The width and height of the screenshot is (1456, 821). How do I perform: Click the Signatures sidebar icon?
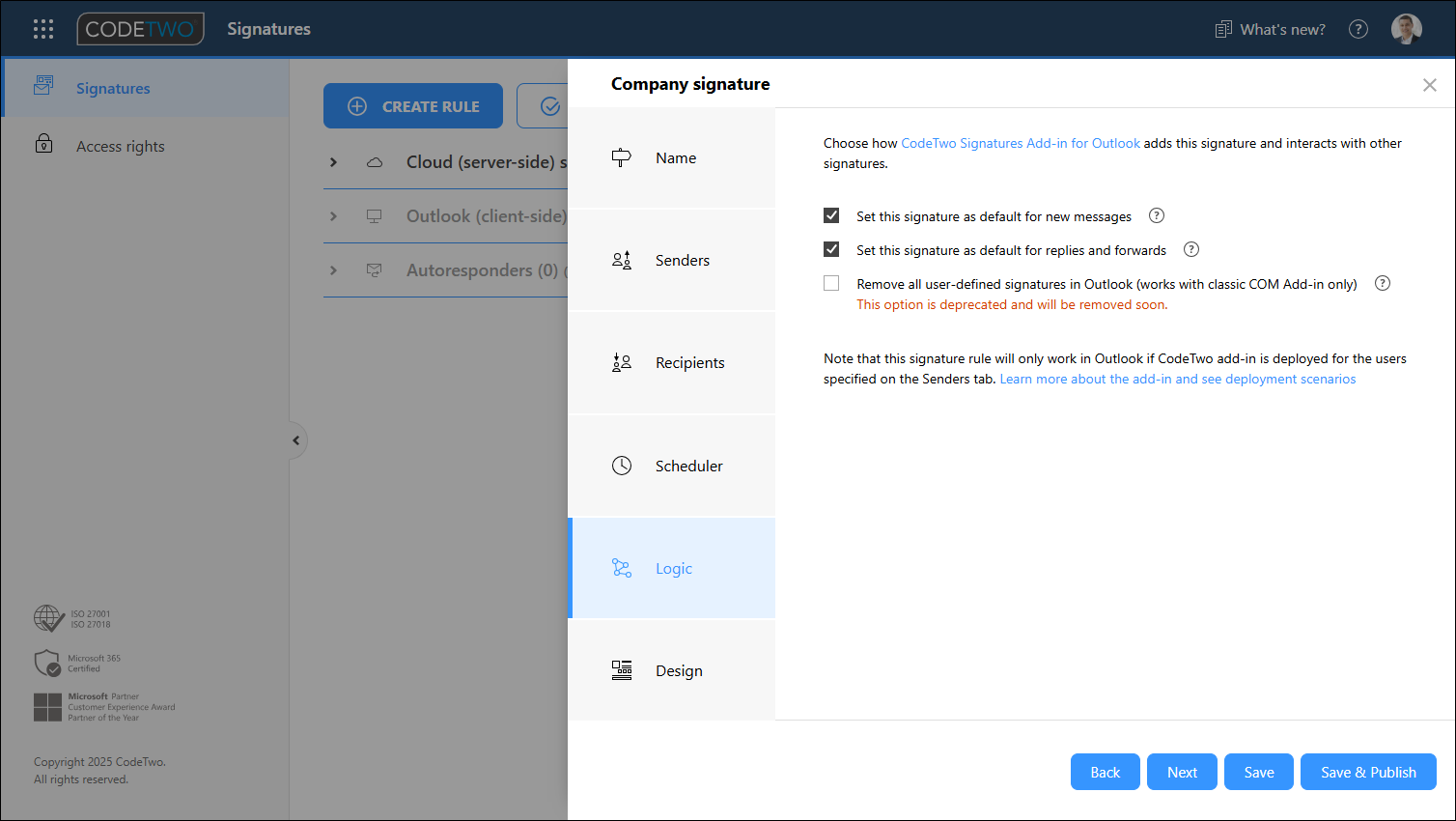43,86
